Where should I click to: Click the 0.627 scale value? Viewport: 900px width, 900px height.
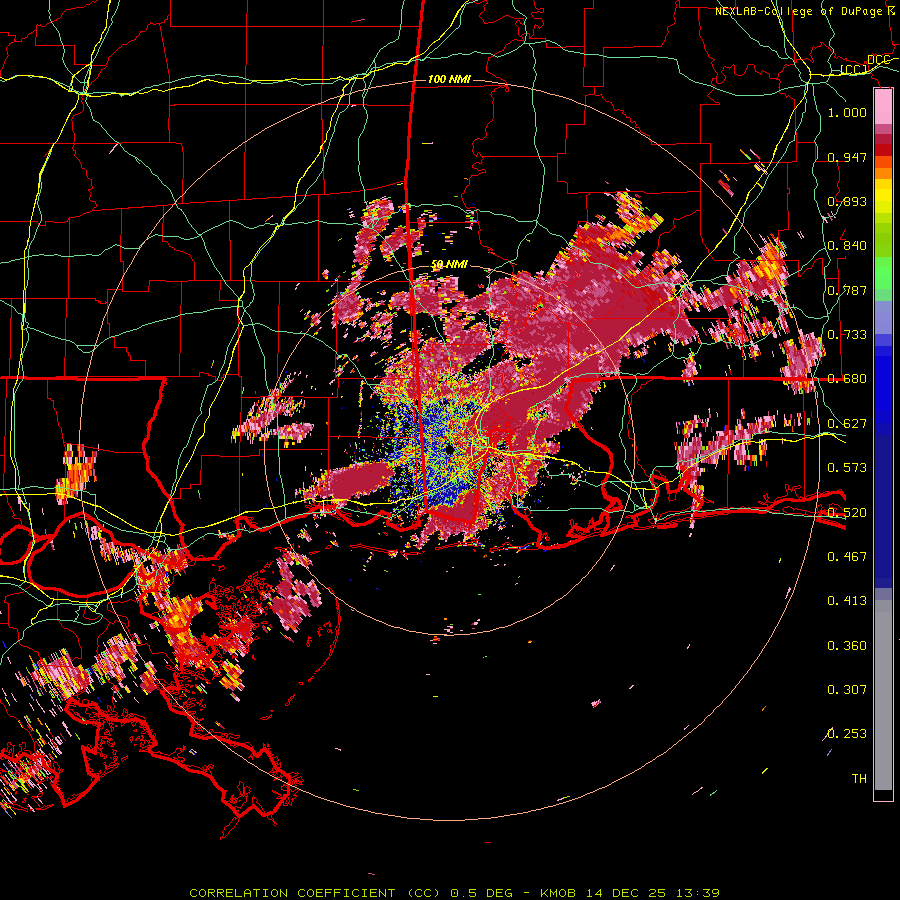pos(847,424)
